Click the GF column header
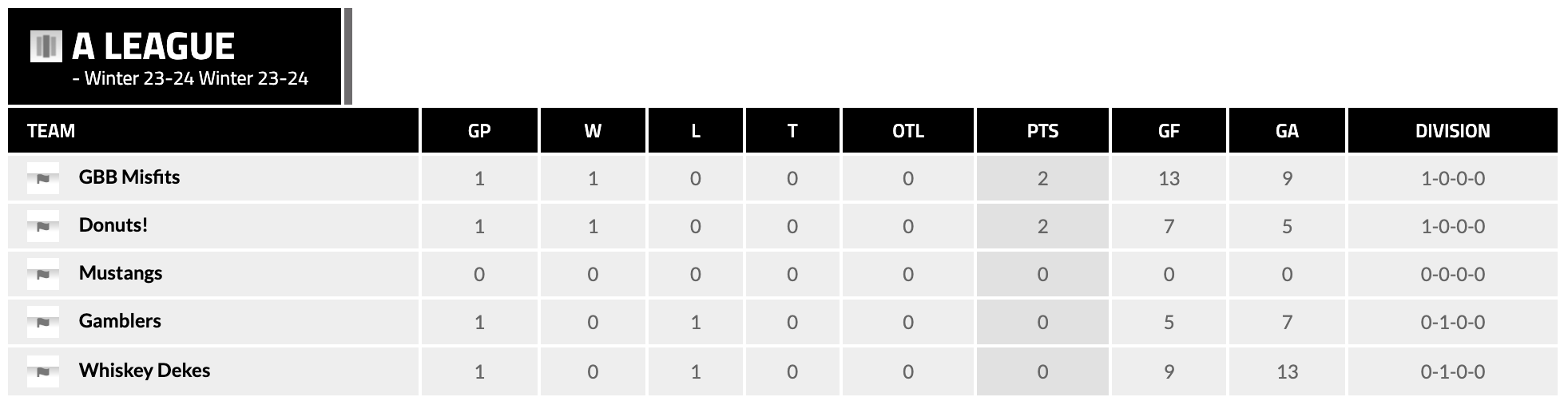1568x405 pixels. point(1169,131)
